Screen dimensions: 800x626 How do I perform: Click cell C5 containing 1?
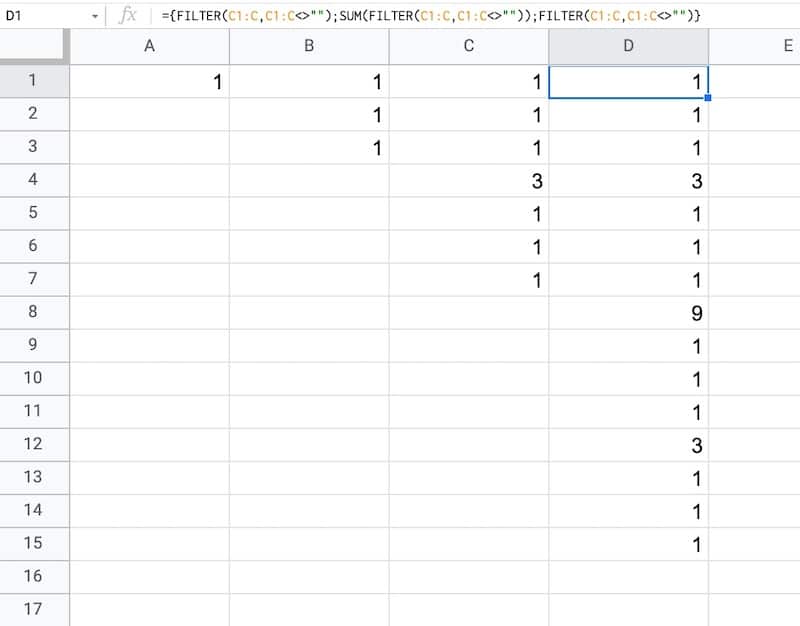point(469,213)
